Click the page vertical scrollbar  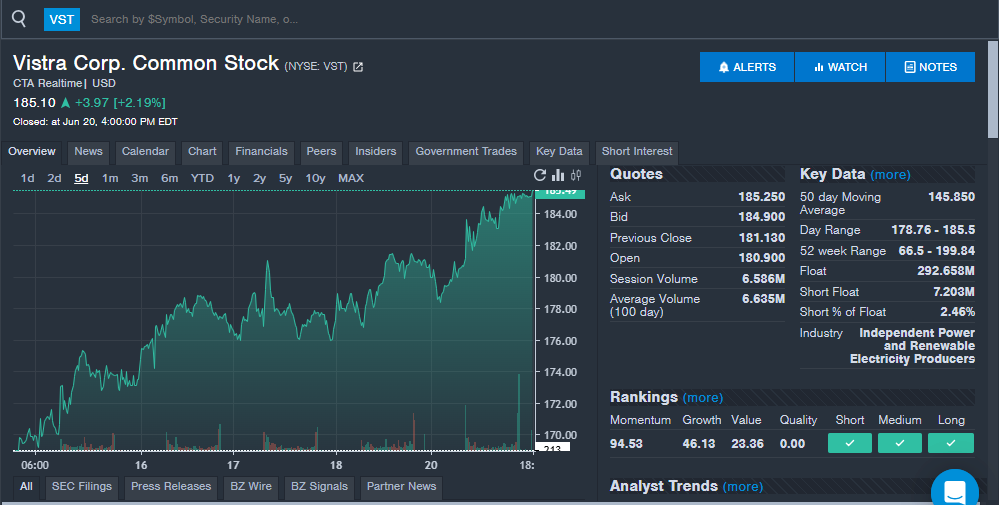pos(993,89)
